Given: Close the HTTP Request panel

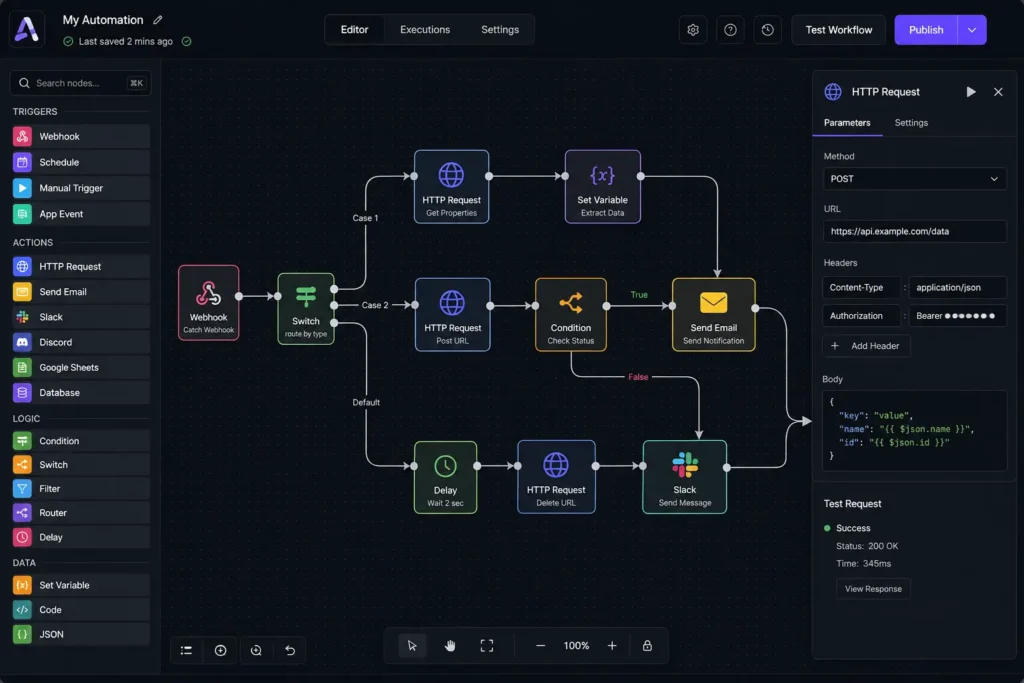Looking at the screenshot, I should [x=998, y=92].
